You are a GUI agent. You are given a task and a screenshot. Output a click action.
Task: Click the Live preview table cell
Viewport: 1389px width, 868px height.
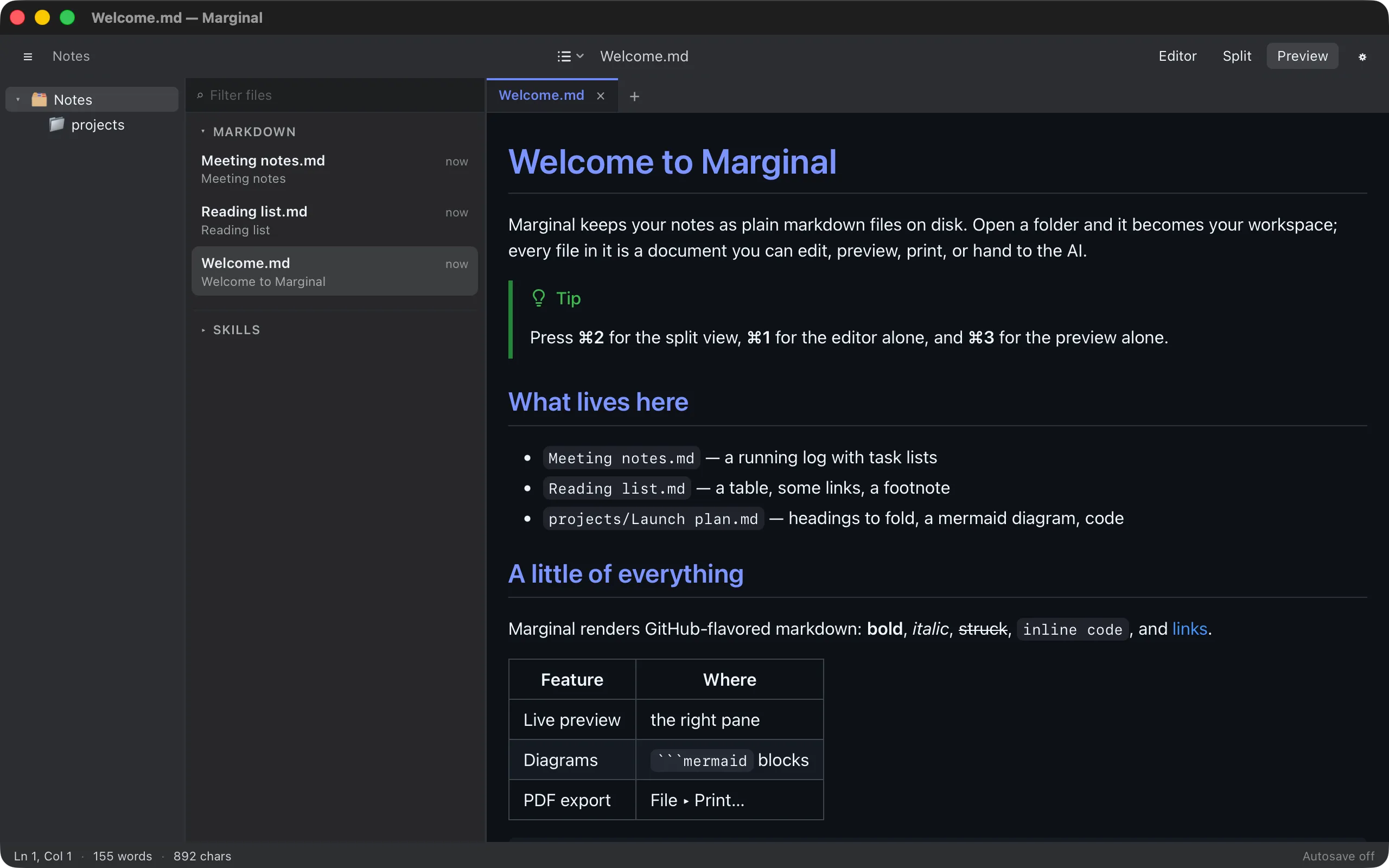click(572, 719)
